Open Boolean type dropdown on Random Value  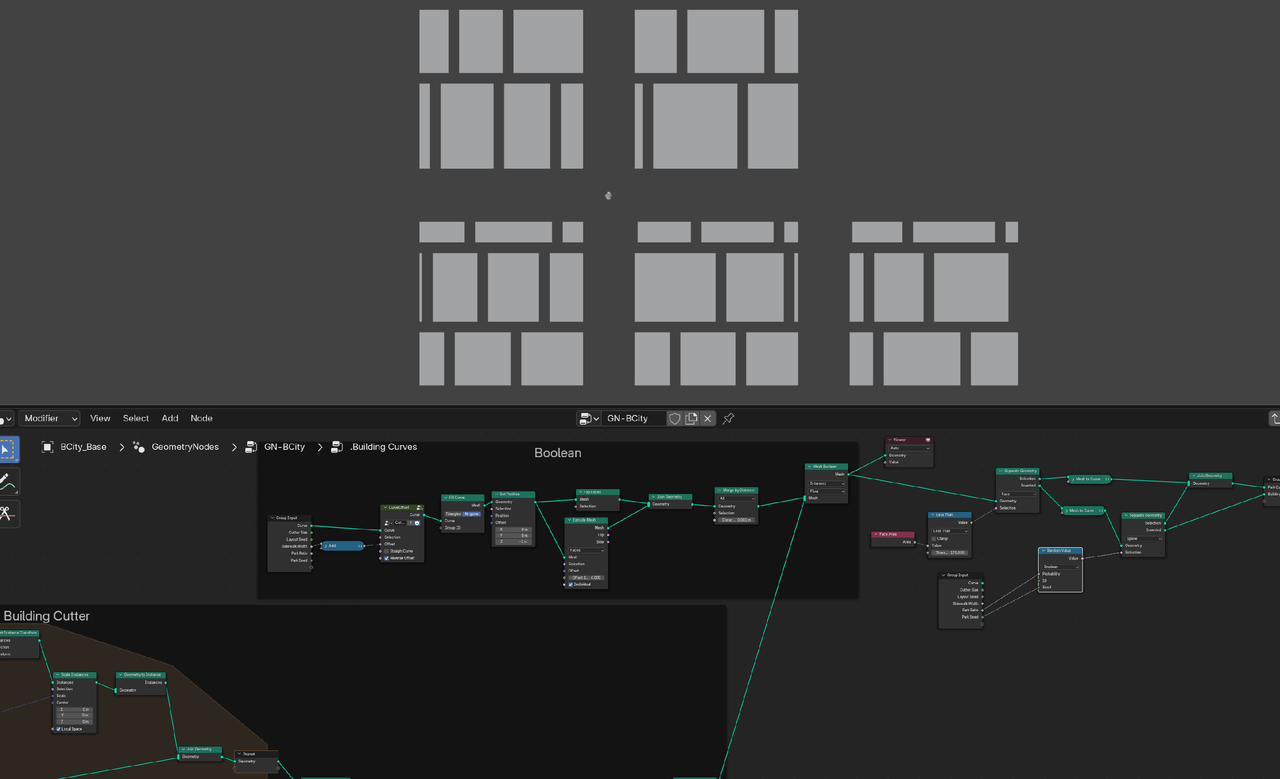(1060, 566)
